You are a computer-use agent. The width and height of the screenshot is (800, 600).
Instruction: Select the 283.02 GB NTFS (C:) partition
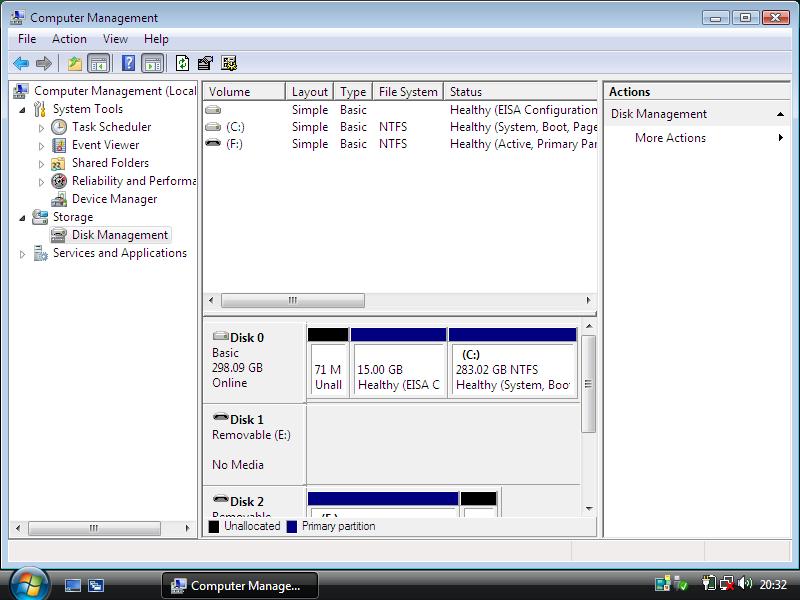[513, 362]
